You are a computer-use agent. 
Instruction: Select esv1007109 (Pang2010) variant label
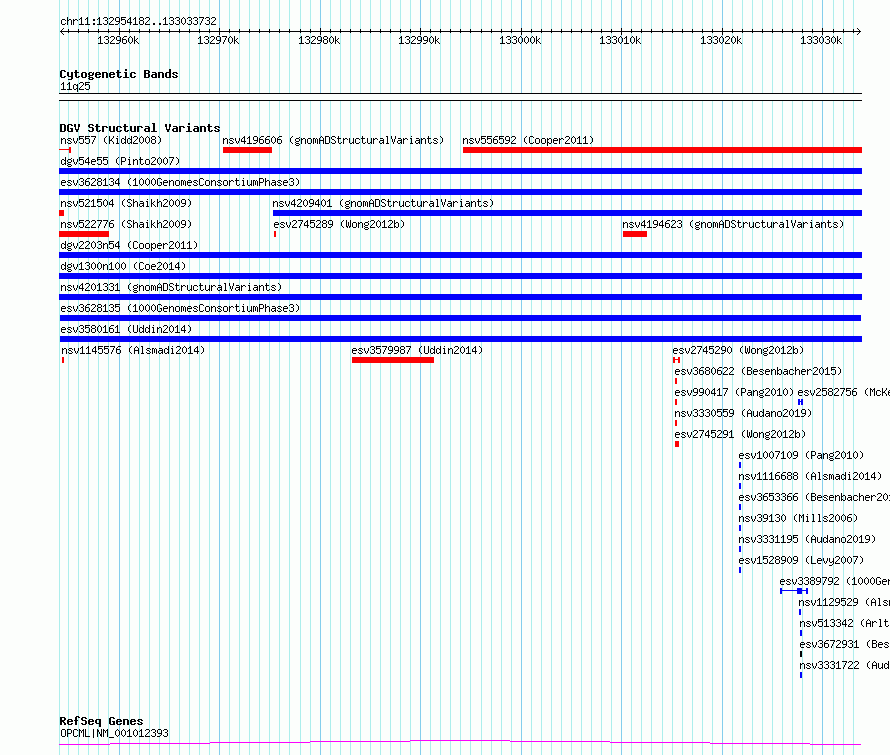click(801, 455)
